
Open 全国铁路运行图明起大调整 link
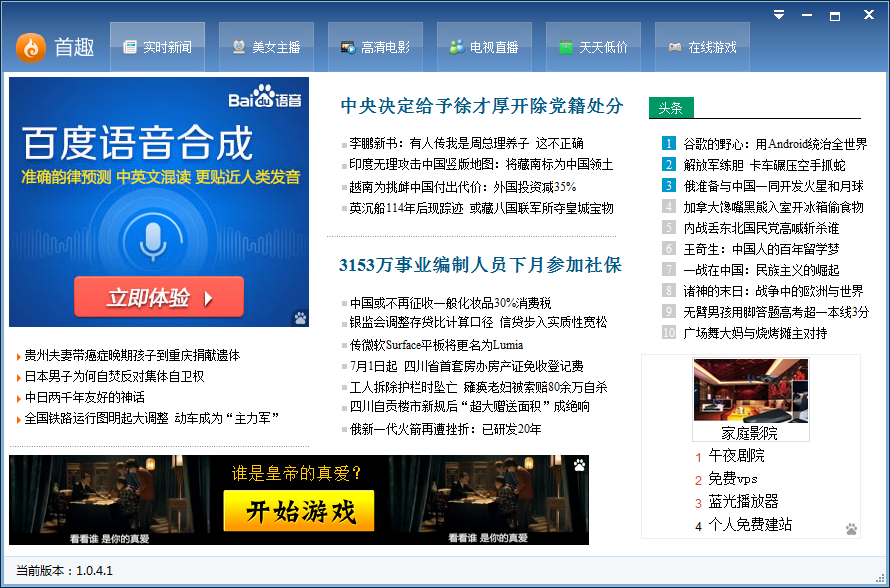coord(152,418)
